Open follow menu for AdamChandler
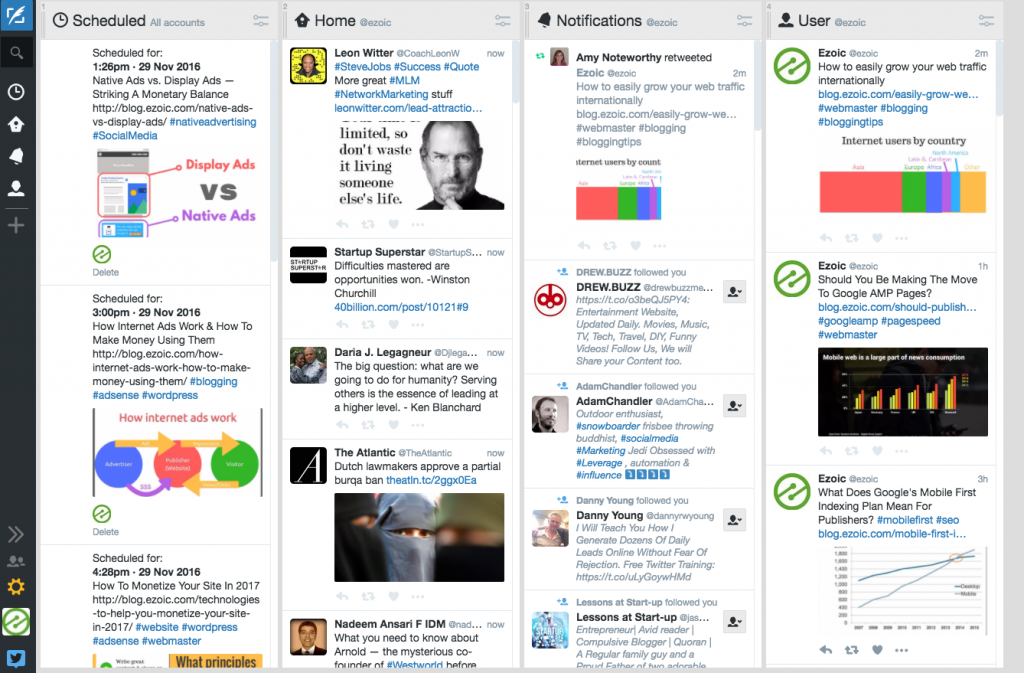The height and width of the screenshot is (673, 1024). 735,406
